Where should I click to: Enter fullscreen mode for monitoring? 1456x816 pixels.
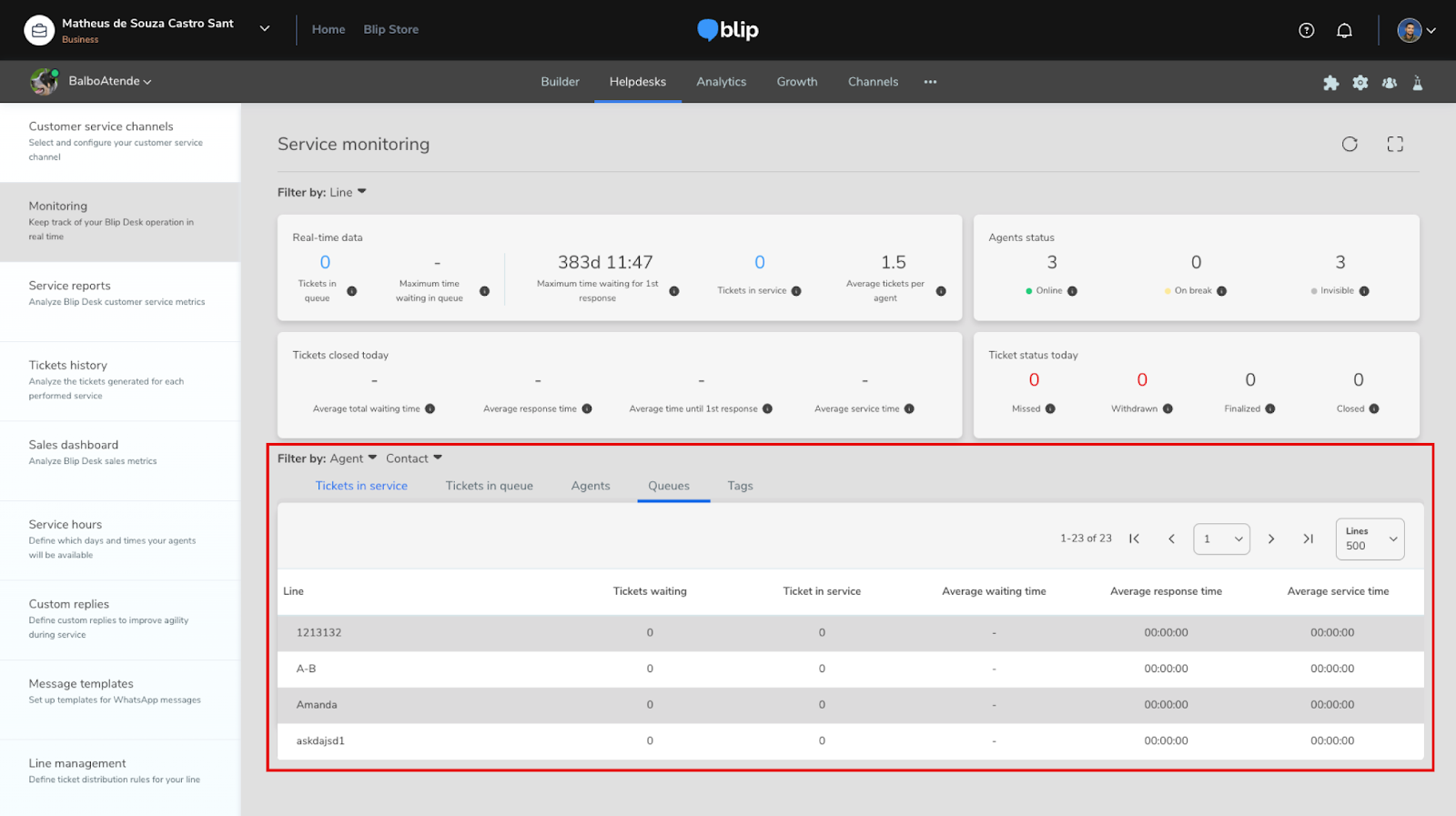1395,144
